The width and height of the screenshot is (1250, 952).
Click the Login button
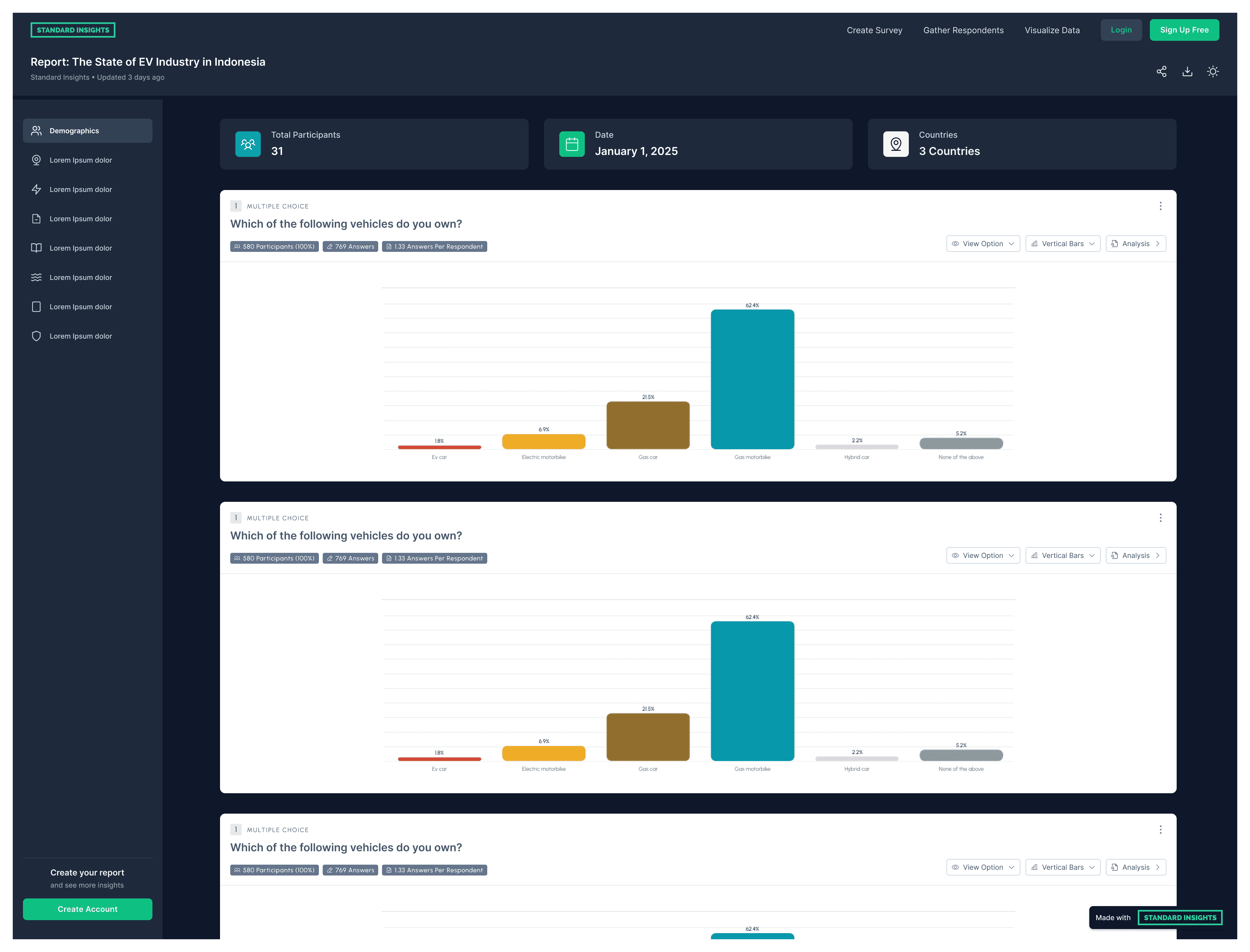pyautogui.click(x=1121, y=30)
